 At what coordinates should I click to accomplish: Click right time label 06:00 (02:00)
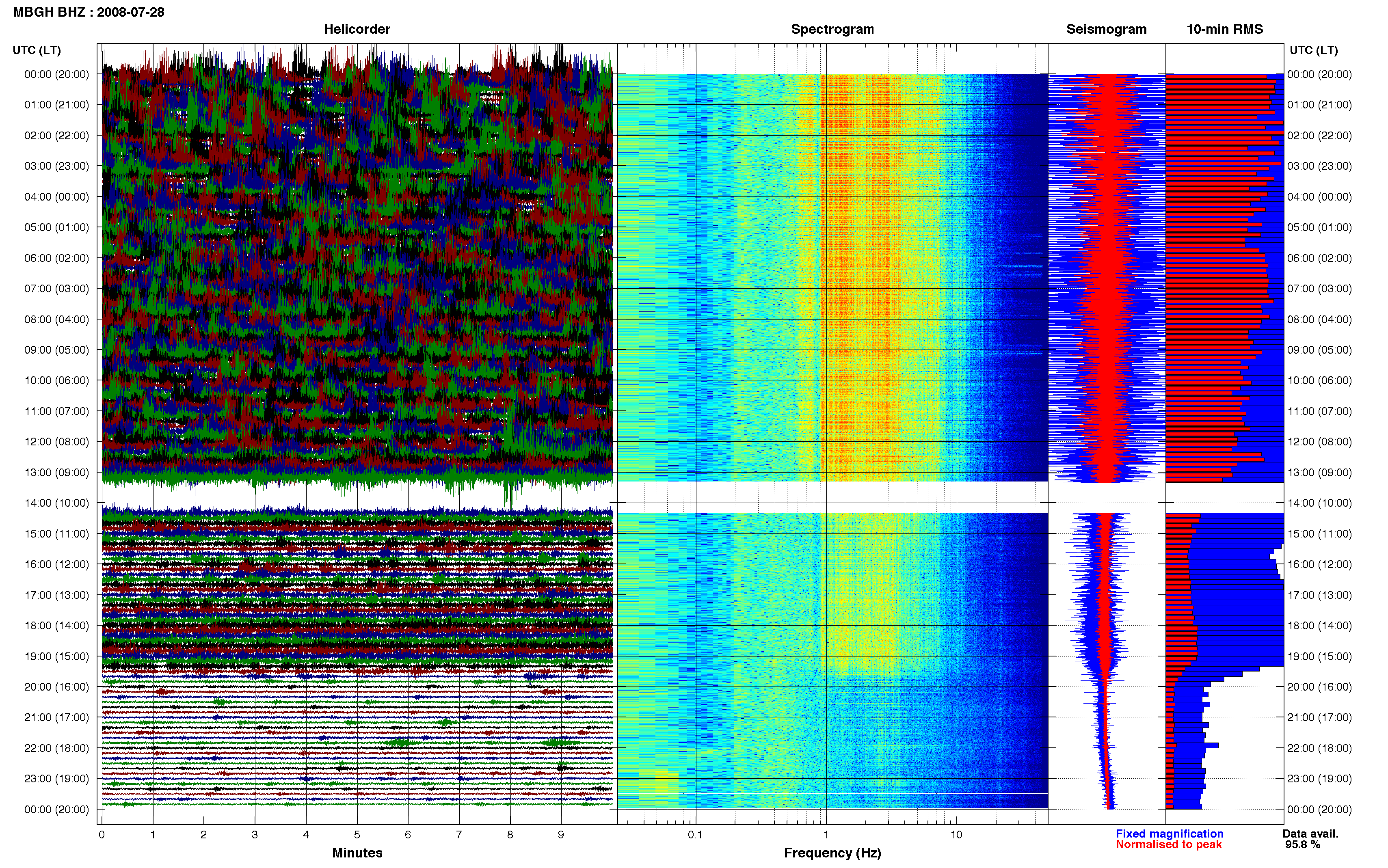[1319, 258]
